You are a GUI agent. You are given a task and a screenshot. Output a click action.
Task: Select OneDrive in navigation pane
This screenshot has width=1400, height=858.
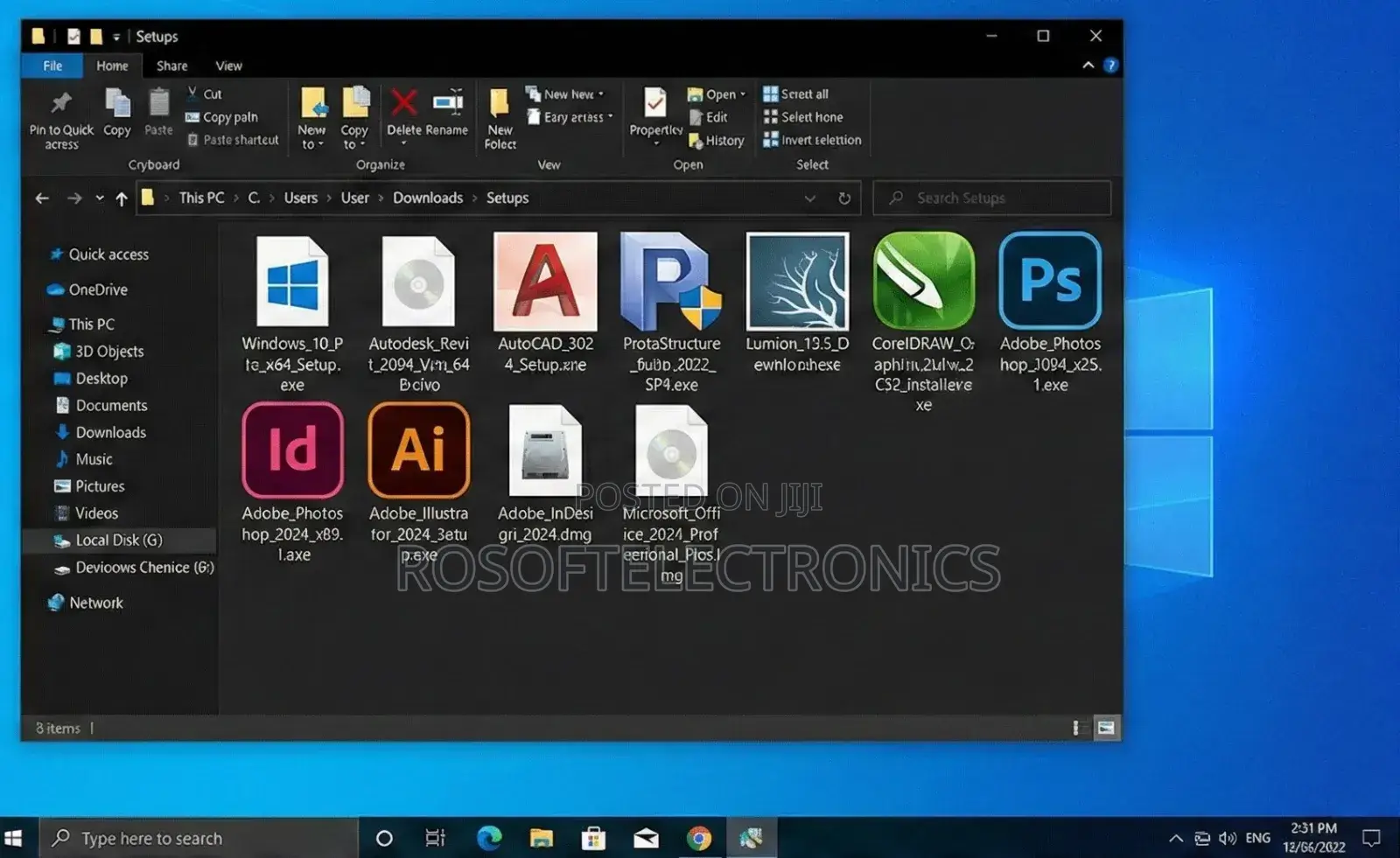click(x=87, y=289)
